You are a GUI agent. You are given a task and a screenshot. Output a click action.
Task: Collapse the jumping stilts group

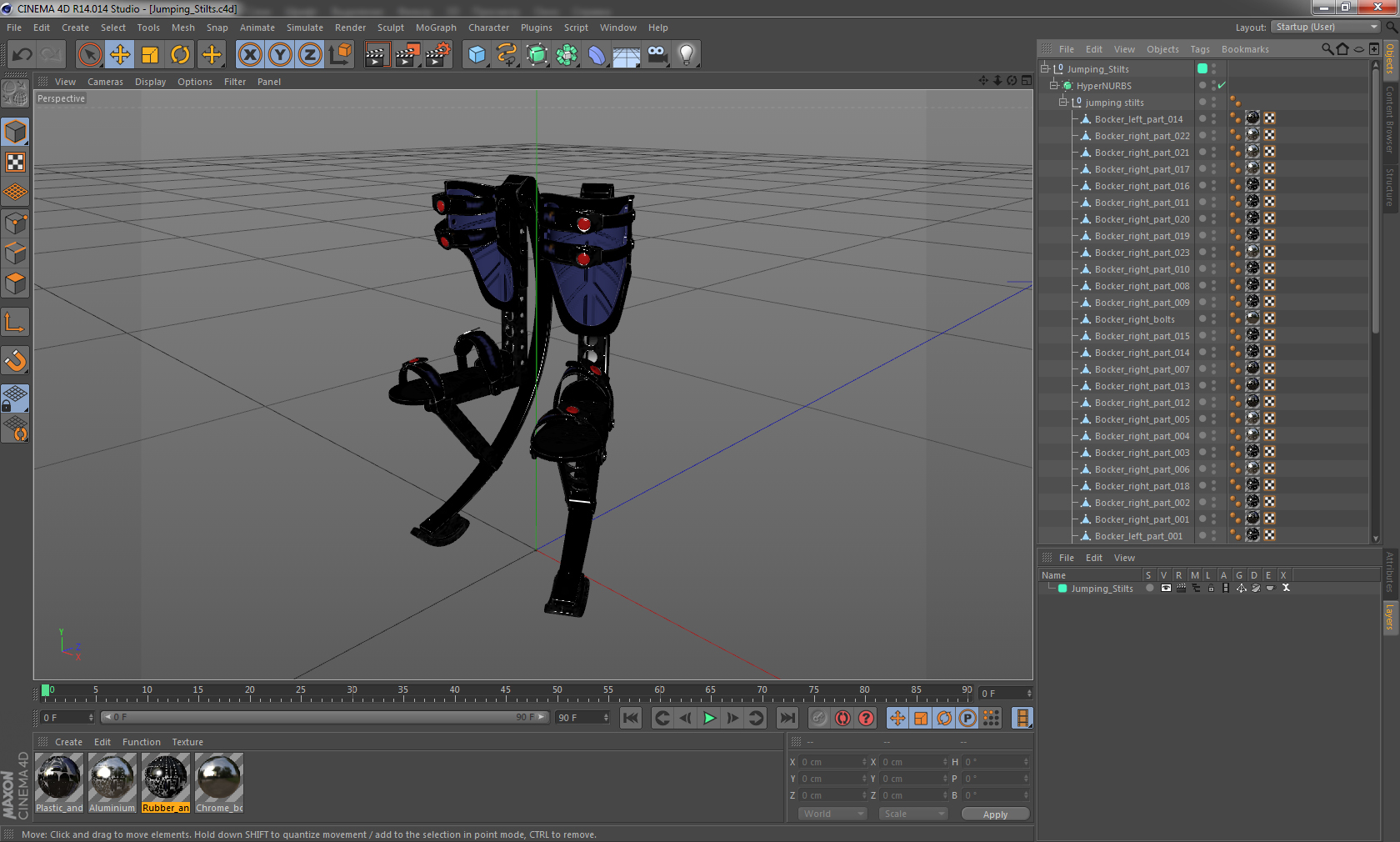point(1062,102)
